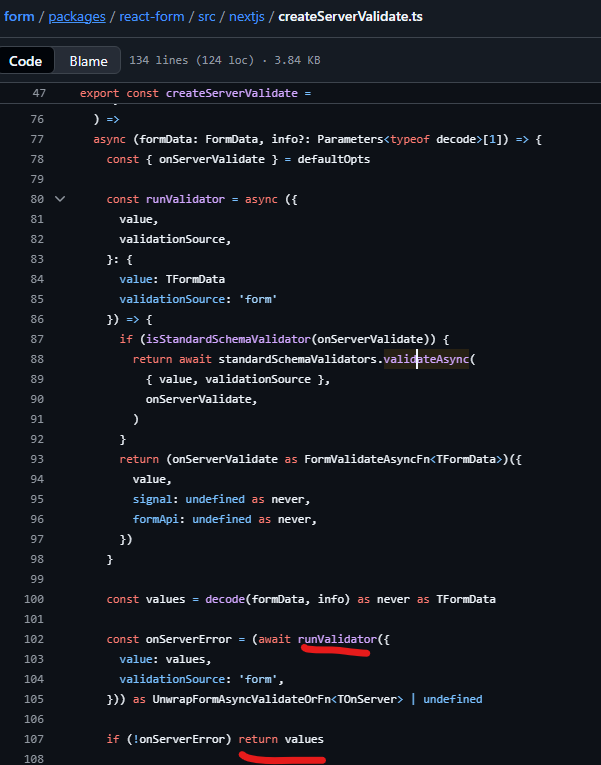This screenshot has height=765, width=601.
Task: Click onServerError constant on line 102
Action: tap(189, 639)
